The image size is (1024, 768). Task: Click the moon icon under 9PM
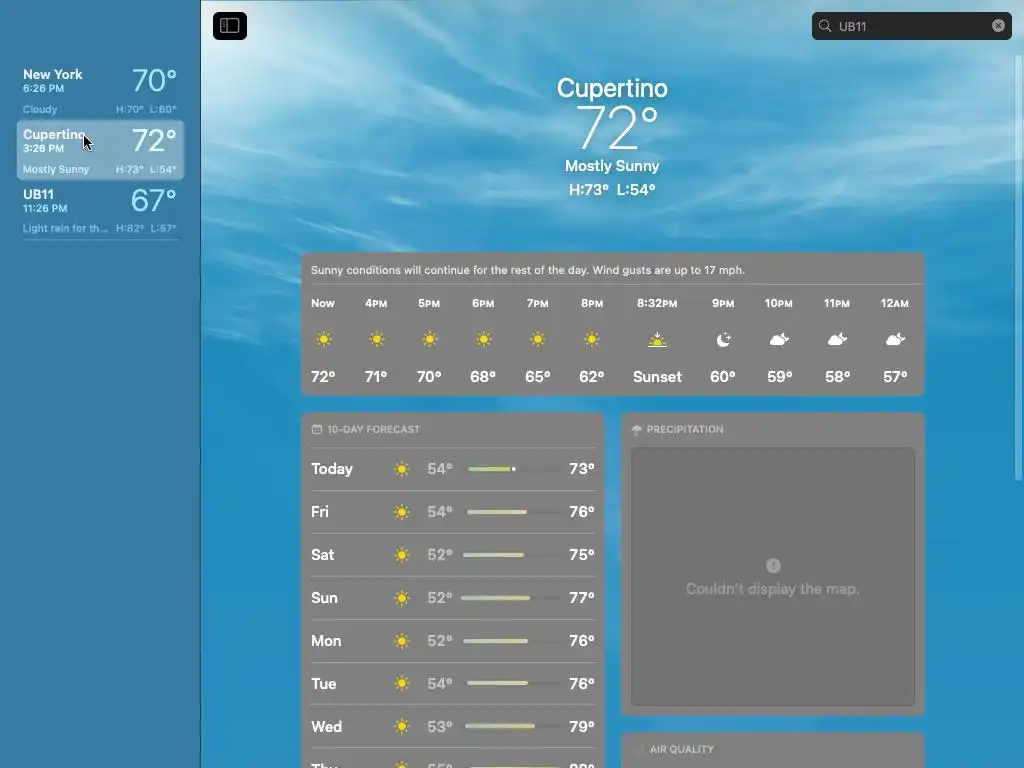[x=723, y=340]
